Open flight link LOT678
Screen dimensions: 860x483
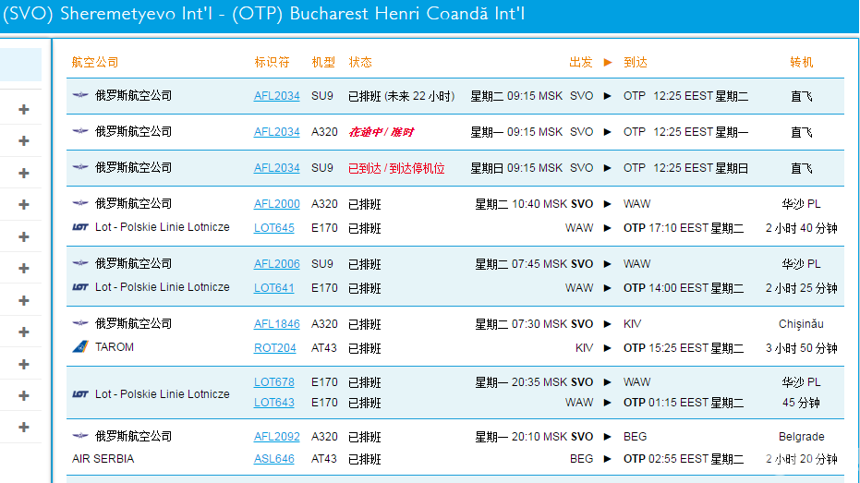pyautogui.click(x=274, y=382)
